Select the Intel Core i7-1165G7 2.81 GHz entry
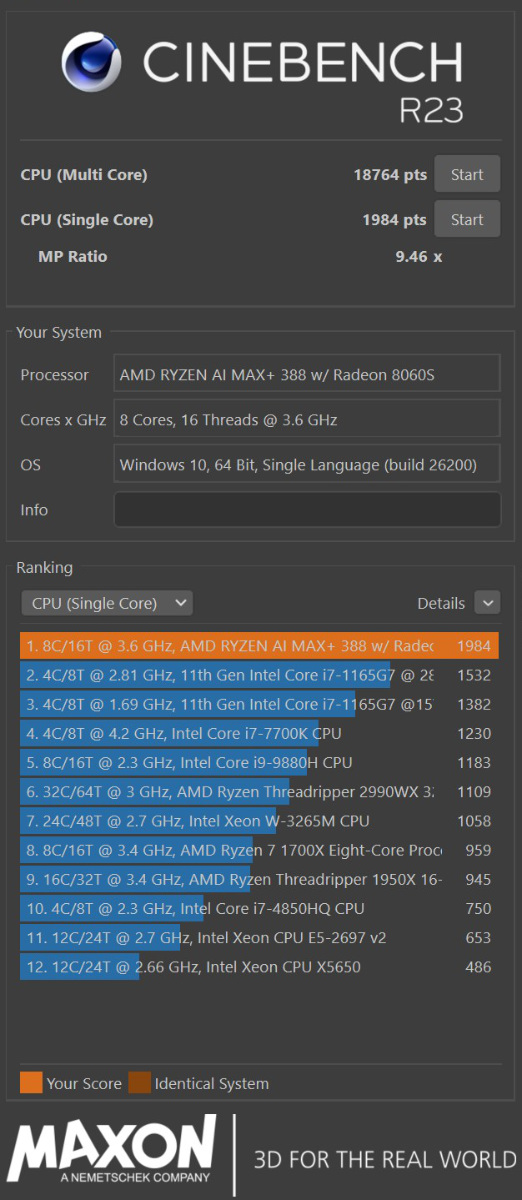522x1200 pixels. pos(259,675)
